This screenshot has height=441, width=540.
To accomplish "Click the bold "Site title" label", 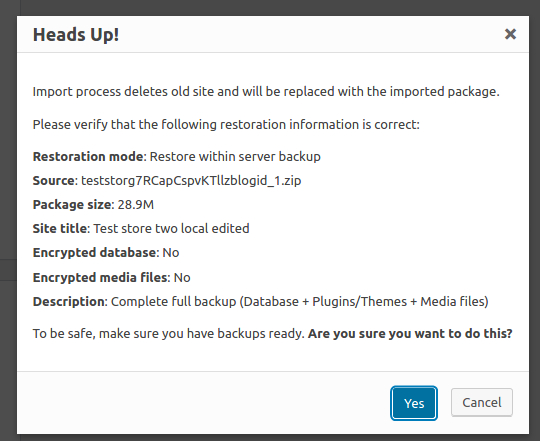I will [60, 229].
